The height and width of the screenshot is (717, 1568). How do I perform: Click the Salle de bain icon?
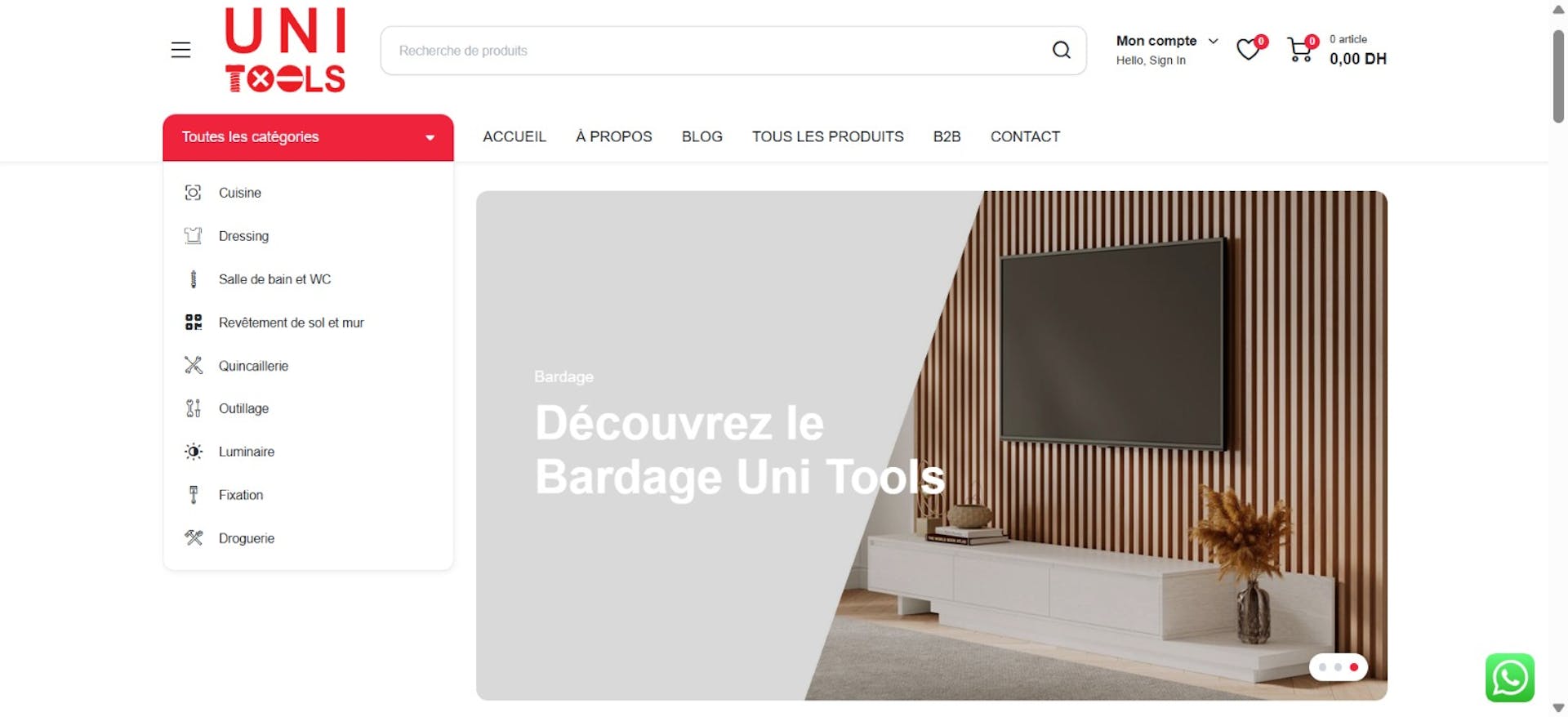(x=193, y=279)
